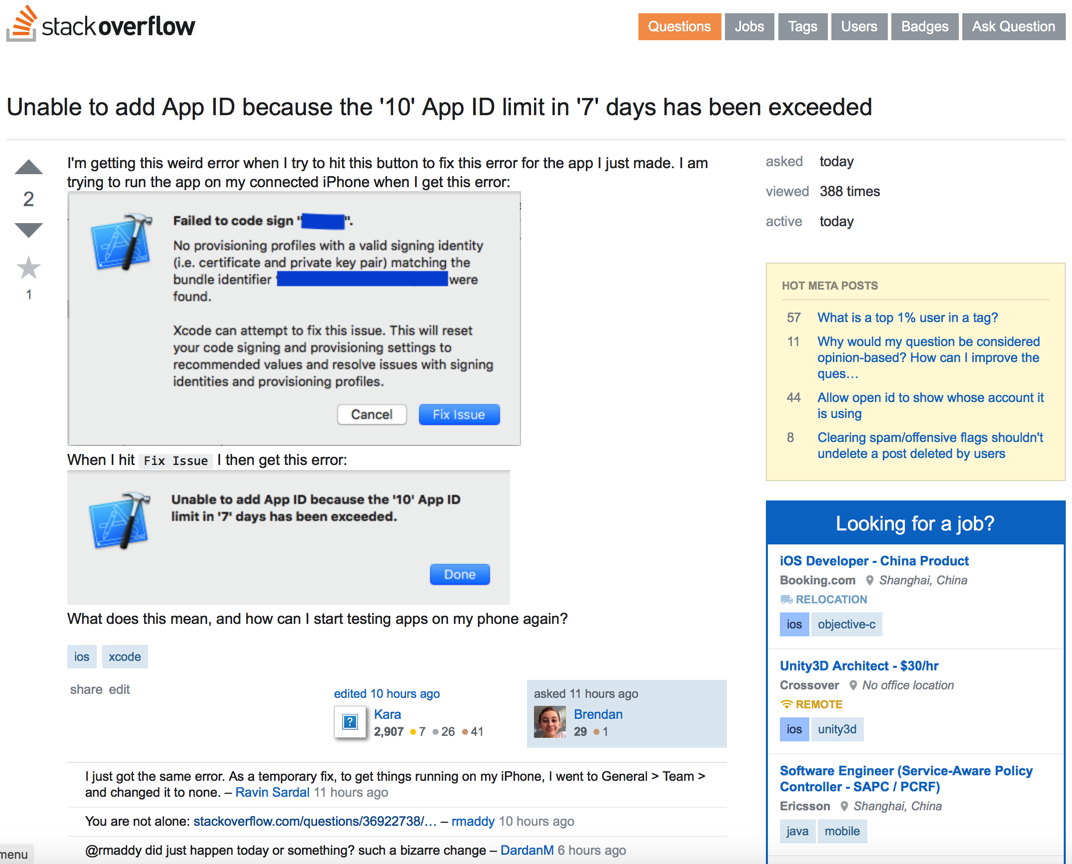This screenshot has width=1072, height=864.
Task: Click the Ask Question button
Action: click(1013, 27)
